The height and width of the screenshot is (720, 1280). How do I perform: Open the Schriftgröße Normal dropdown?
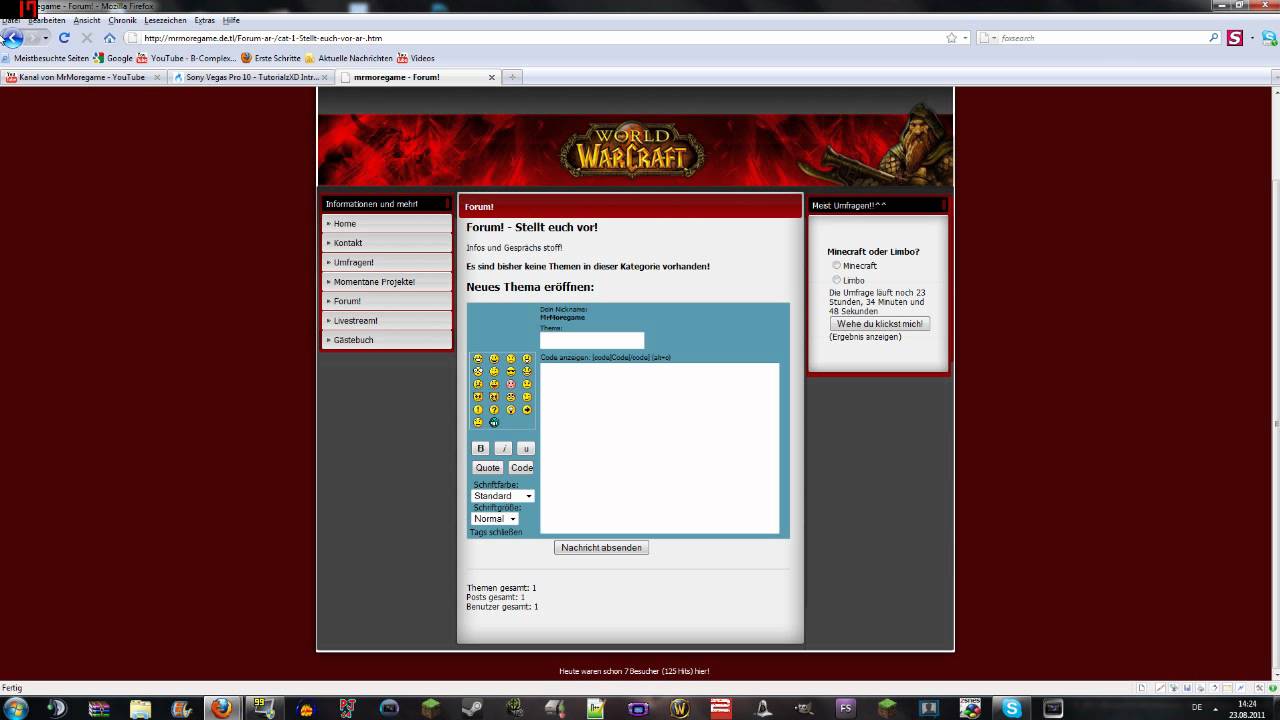[x=495, y=519]
